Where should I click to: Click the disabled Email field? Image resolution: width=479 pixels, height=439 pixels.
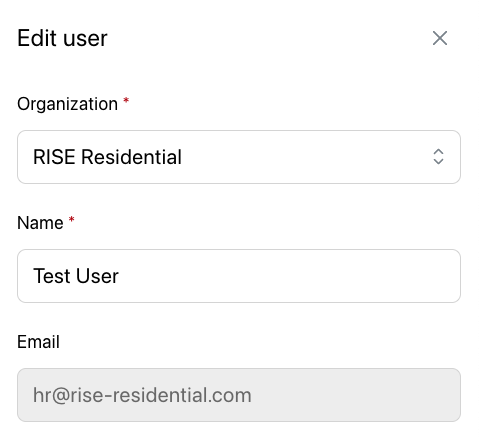[239, 395]
